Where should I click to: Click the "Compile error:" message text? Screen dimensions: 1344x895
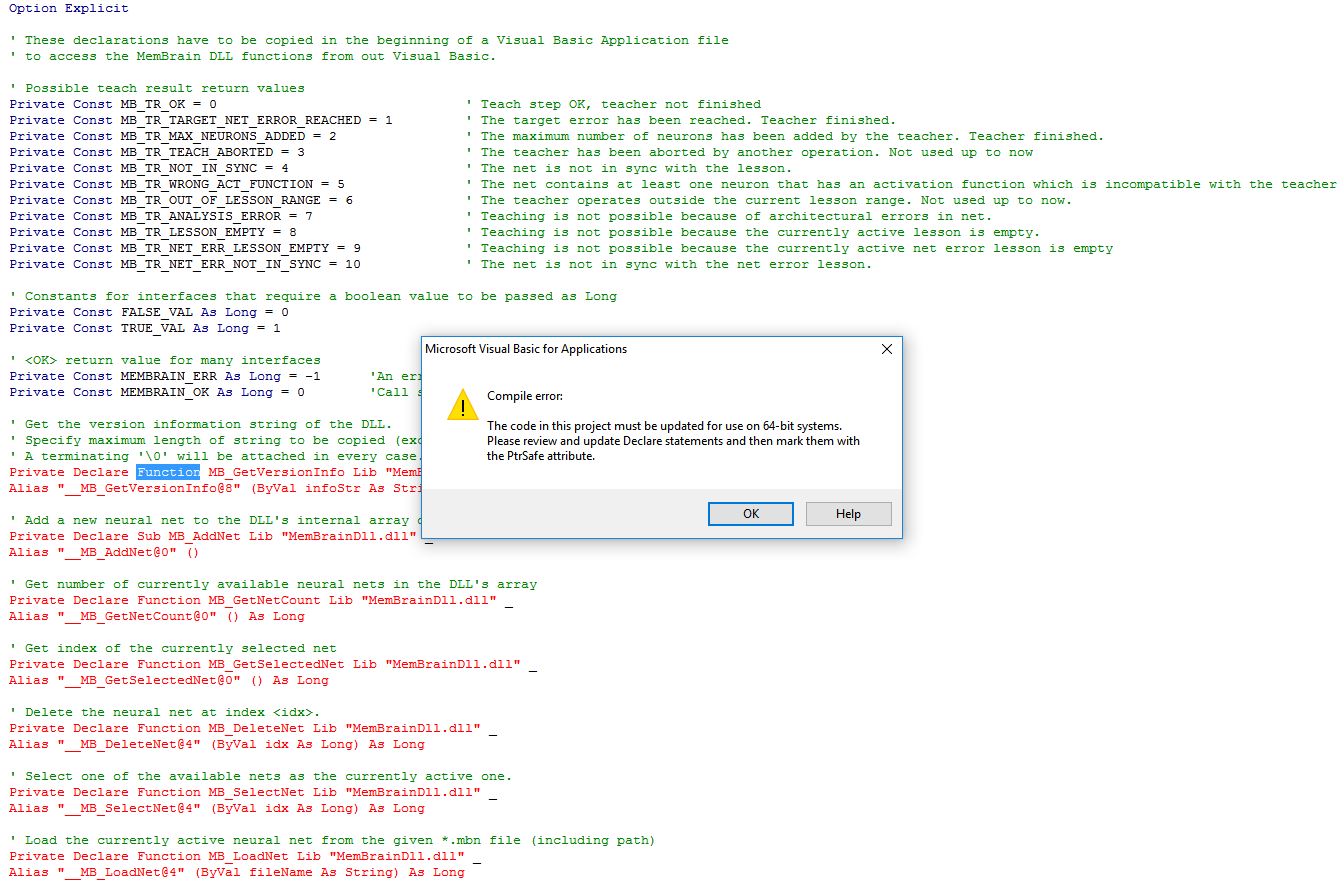tap(525, 396)
